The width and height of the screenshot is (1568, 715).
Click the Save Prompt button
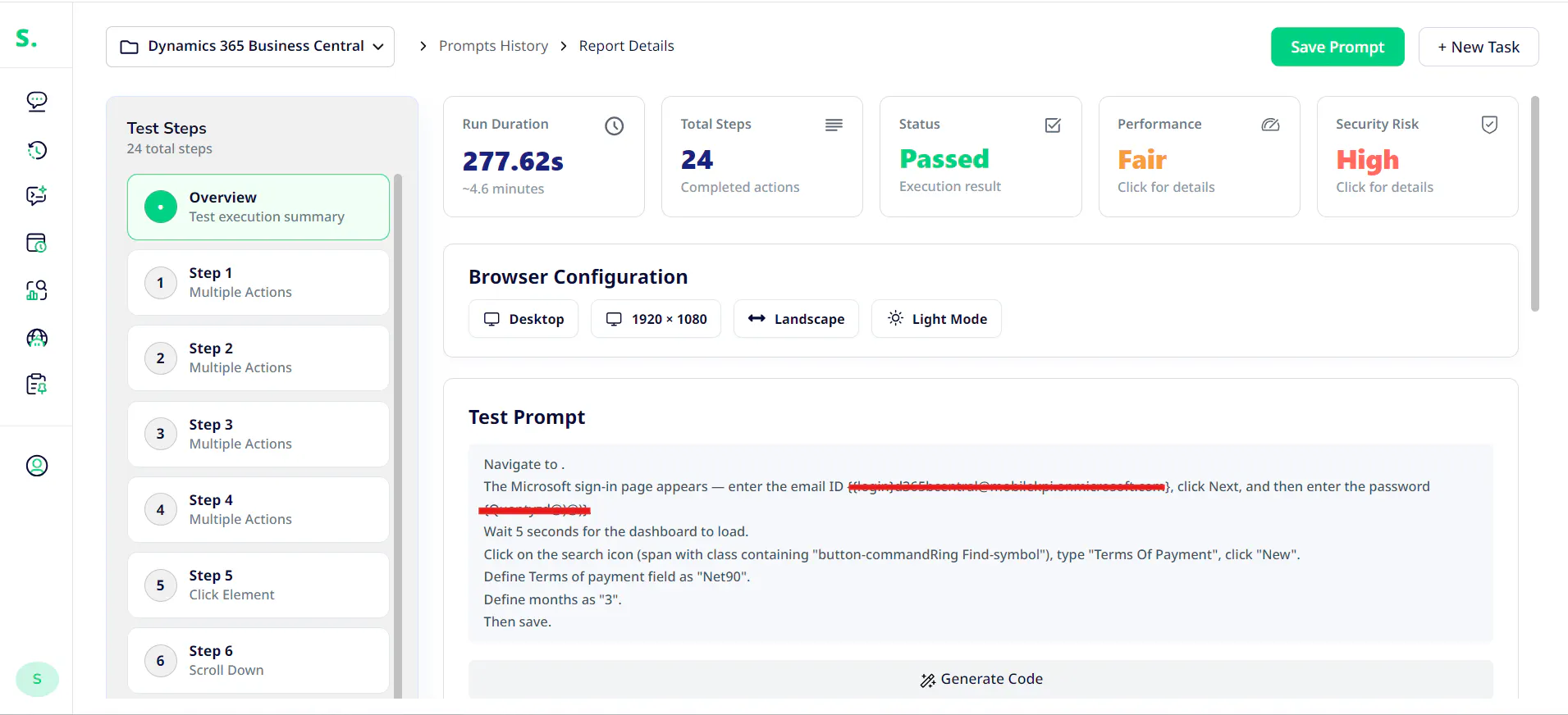[1337, 47]
